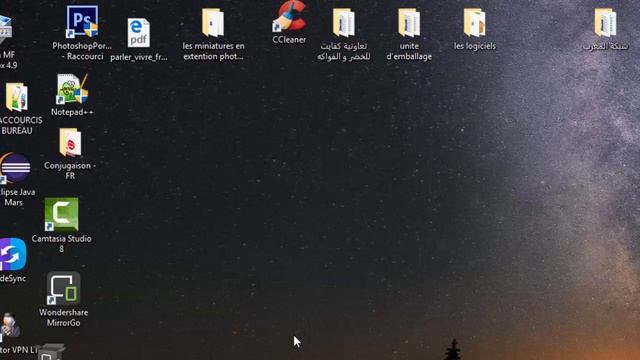Launch Camtasia Studio 8
The image size is (640, 360).
pos(61,214)
